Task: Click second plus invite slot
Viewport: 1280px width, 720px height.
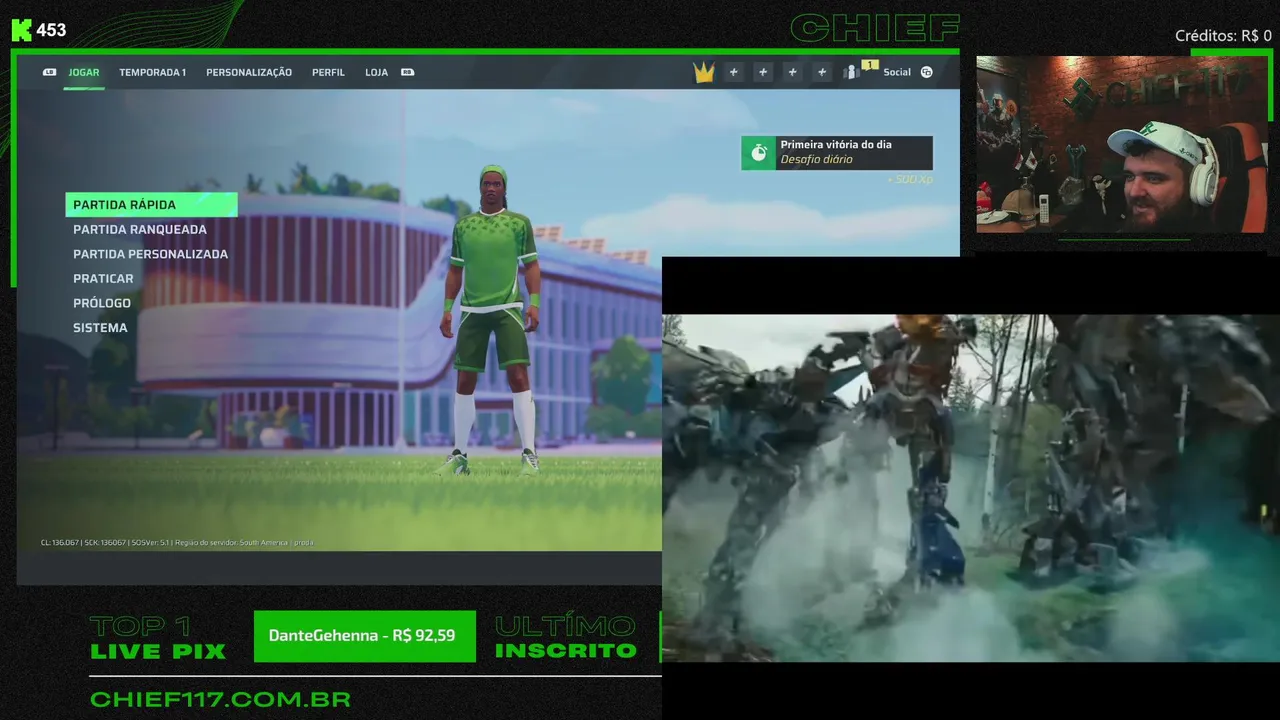Action: pos(763,72)
